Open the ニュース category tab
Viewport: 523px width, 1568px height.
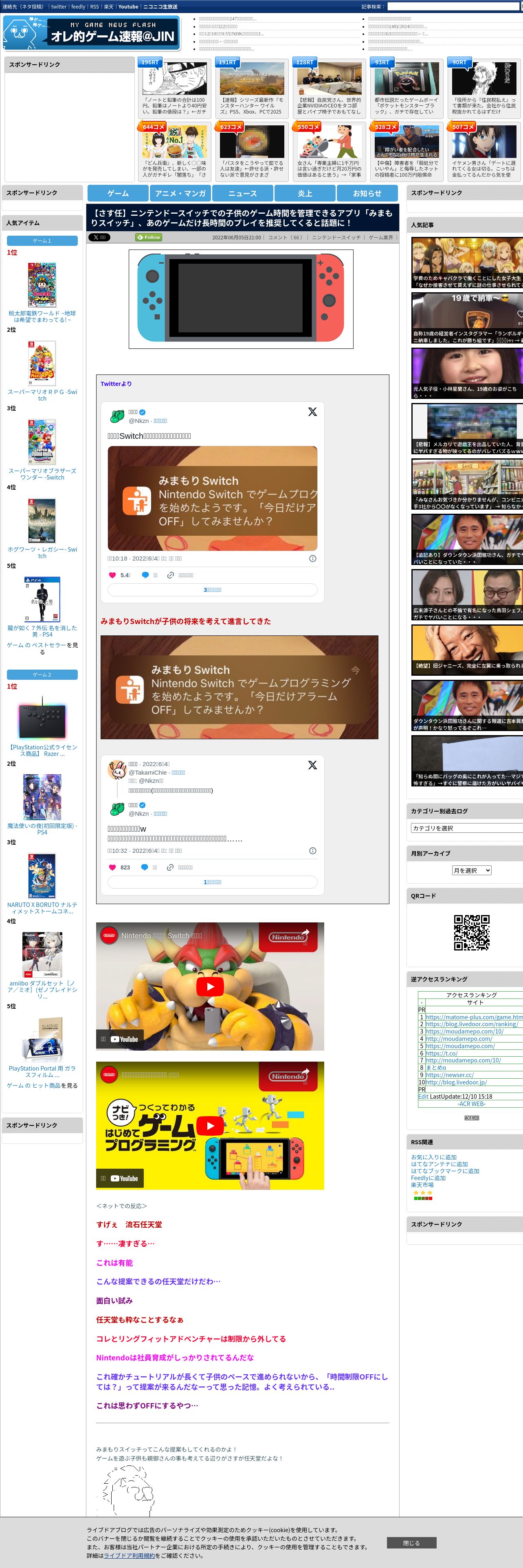tap(242, 193)
